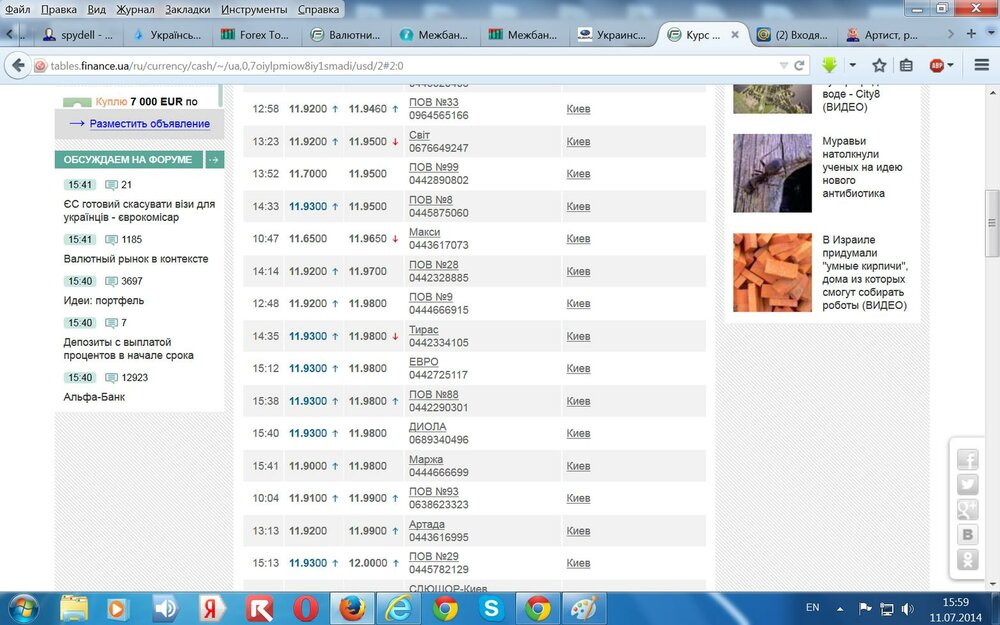
Task: Share via the VKontakte side icon
Action: [x=967, y=534]
